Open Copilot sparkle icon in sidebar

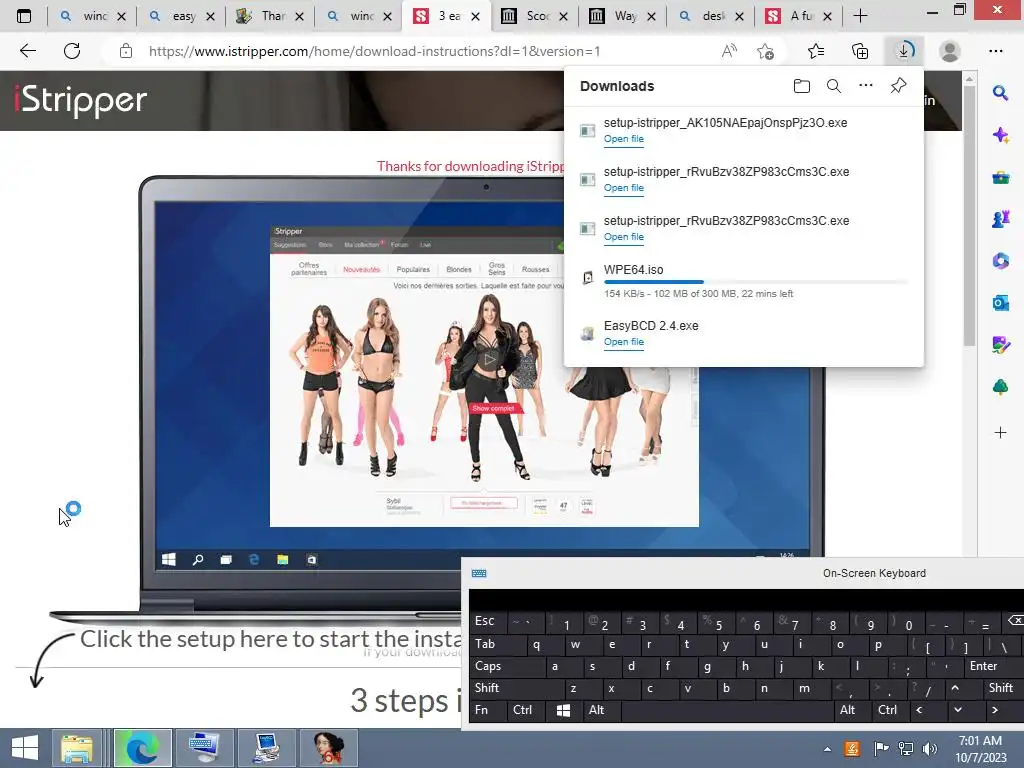click(x=1000, y=135)
